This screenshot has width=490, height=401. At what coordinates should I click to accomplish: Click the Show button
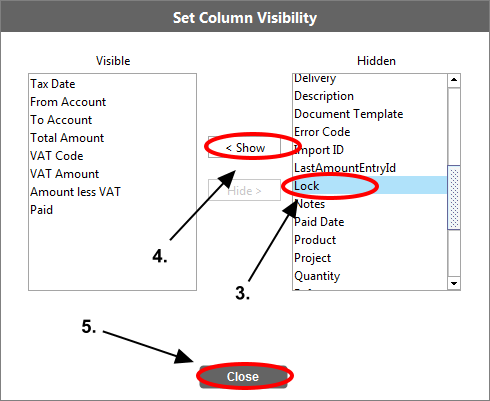click(x=244, y=147)
